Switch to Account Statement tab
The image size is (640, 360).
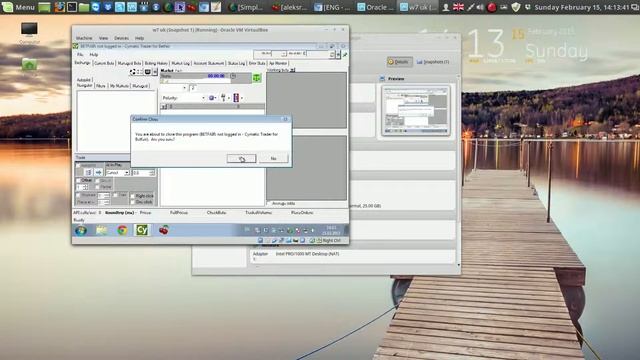tap(209, 63)
